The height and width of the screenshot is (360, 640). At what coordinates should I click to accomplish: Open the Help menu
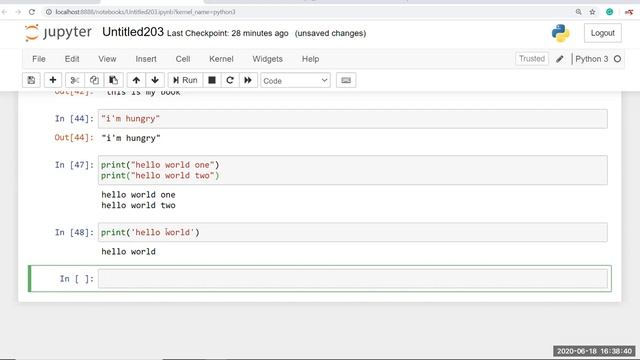[310, 59]
